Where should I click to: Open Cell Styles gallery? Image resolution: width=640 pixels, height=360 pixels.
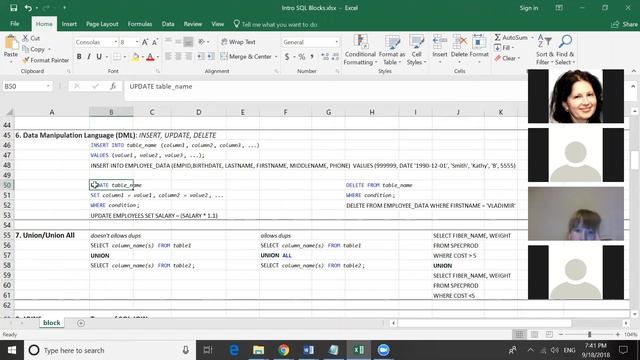[416, 50]
